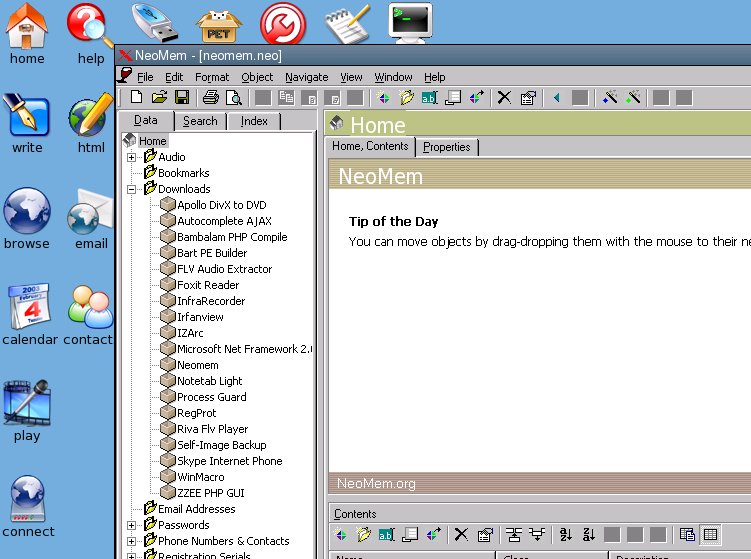
Task: Sort descending Z-A in Contents toolbar
Action: tap(589, 535)
